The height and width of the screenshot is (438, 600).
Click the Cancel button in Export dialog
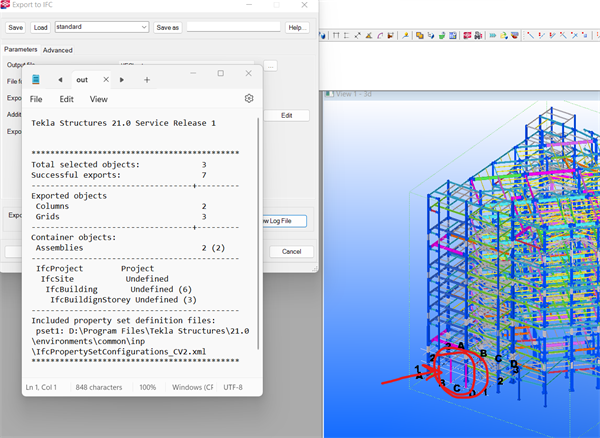tap(291, 251)
